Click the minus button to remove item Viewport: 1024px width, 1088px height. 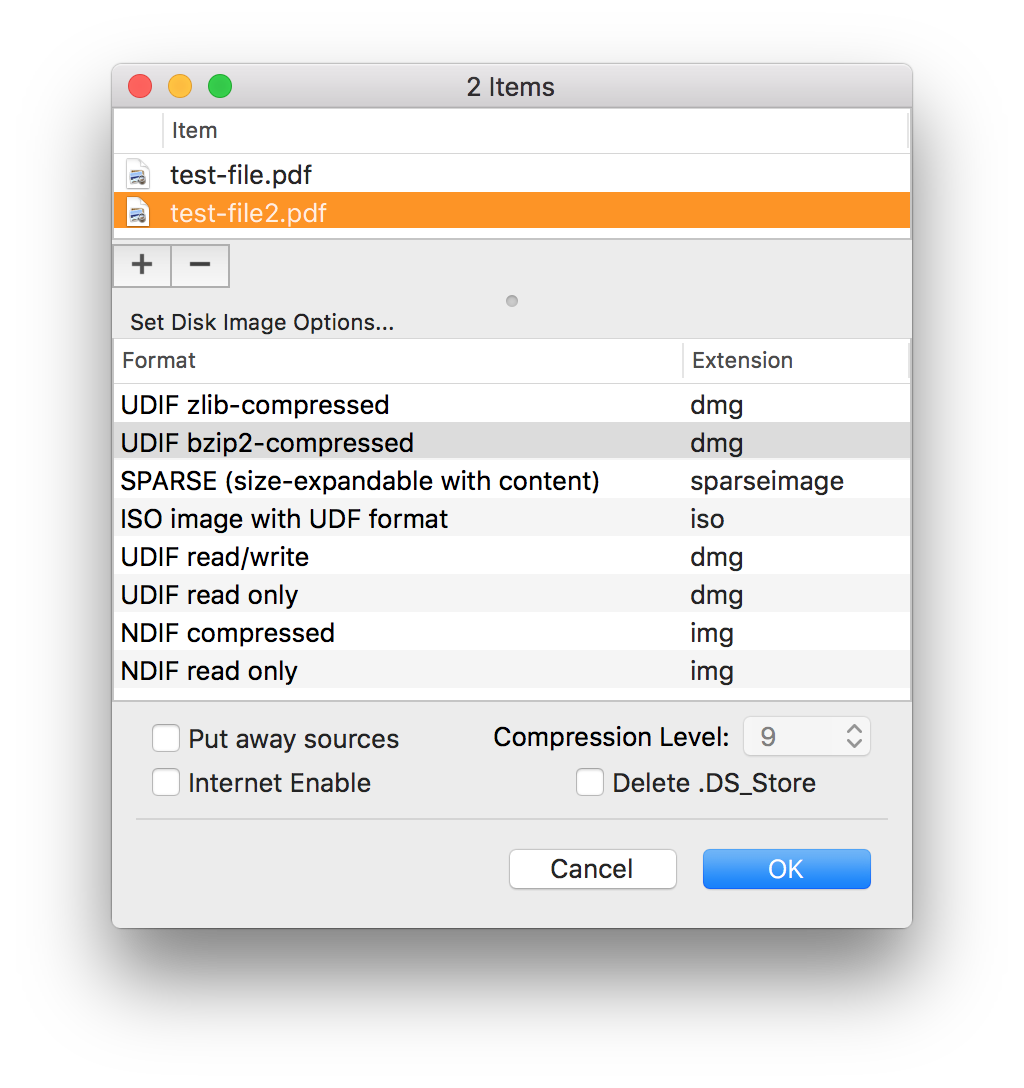pyautogui.click(x=200, y=265)
